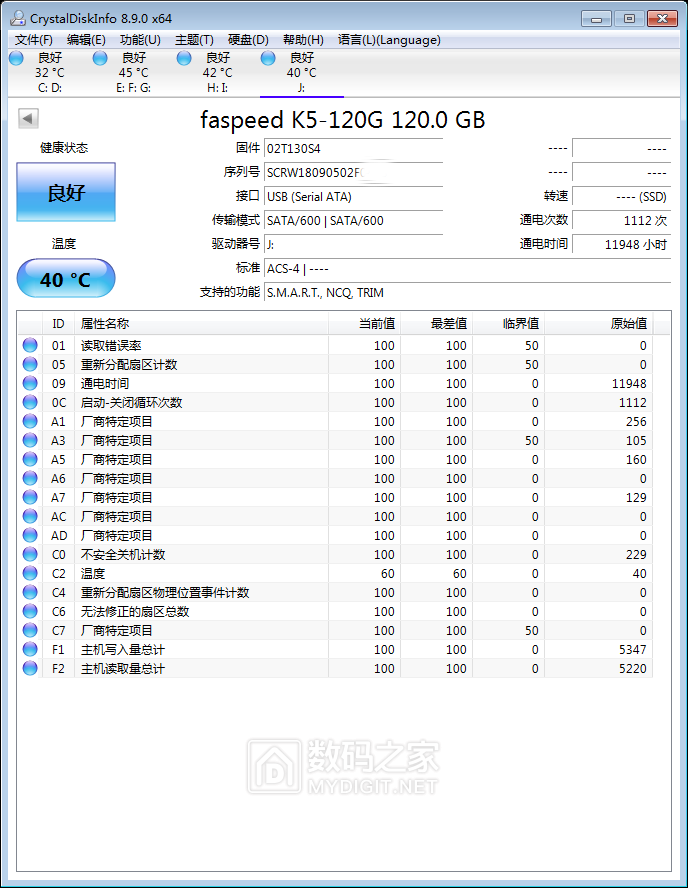Click the supported features S.M.A.R.T., NCQ, TRIM

tap(467, 292)
